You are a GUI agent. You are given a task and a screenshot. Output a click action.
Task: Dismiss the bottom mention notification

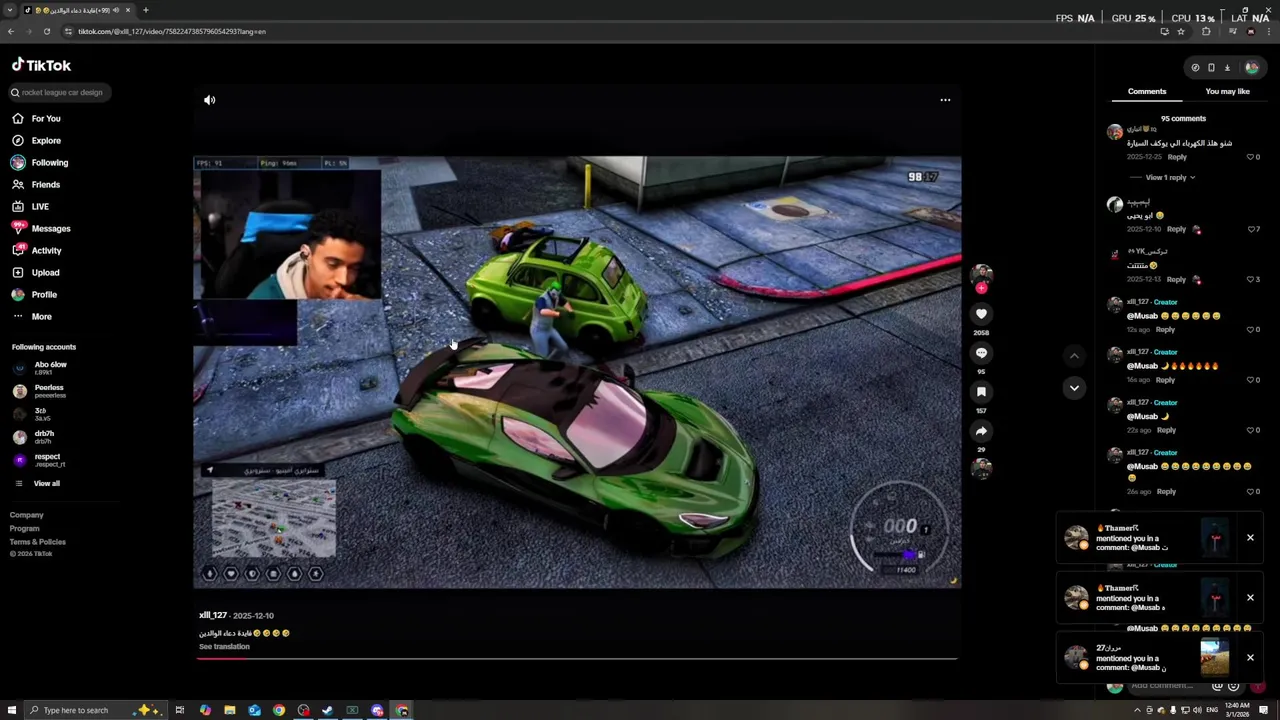pos(1250,658)
